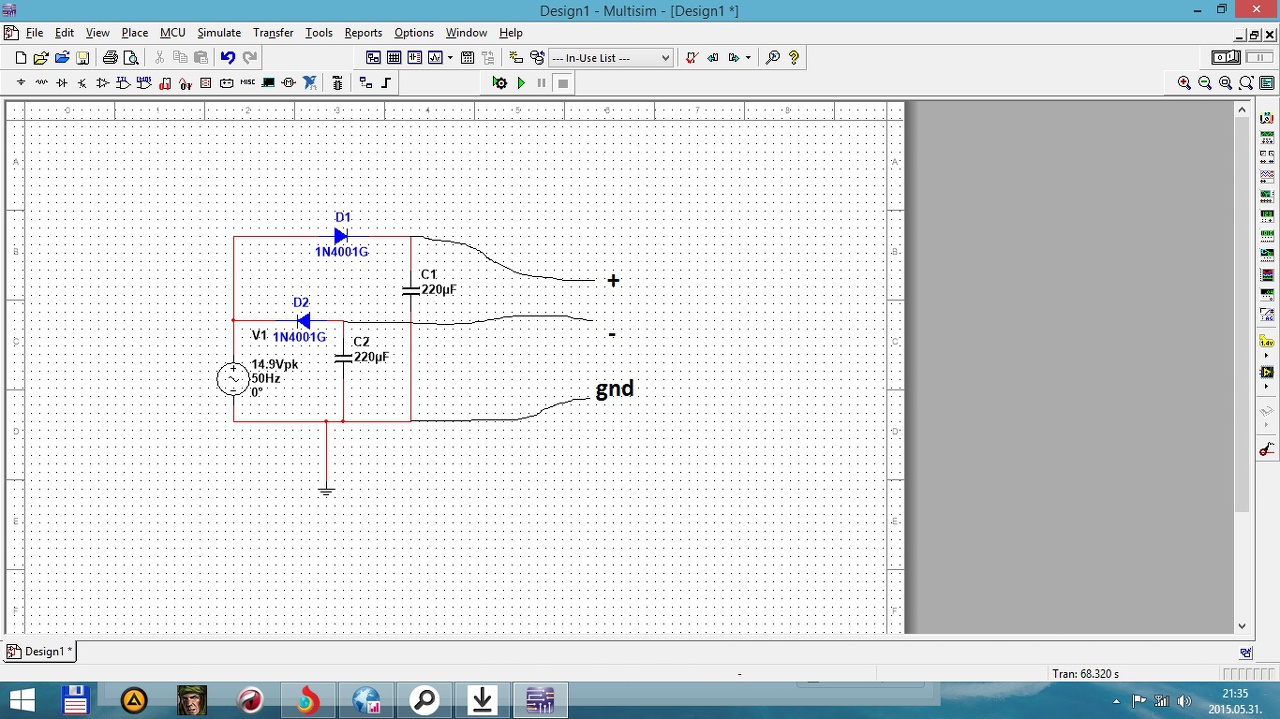
Task: Toggle the simulation pause switch button
Action: pyautogui.click(x=1259, y=58)
